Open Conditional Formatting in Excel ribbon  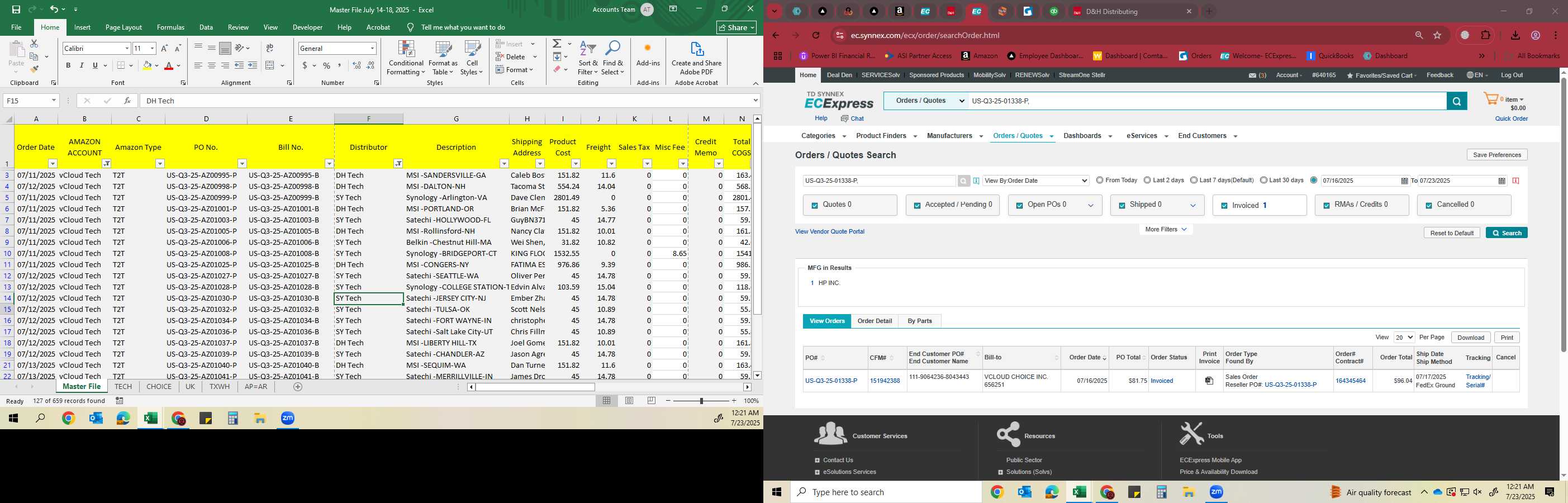406,58
